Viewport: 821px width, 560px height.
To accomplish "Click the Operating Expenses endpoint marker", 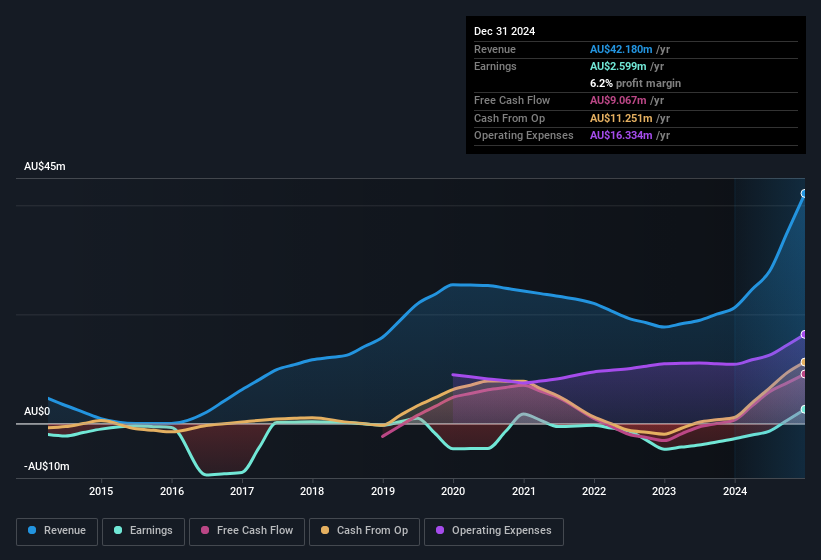I will pos(804,334).
